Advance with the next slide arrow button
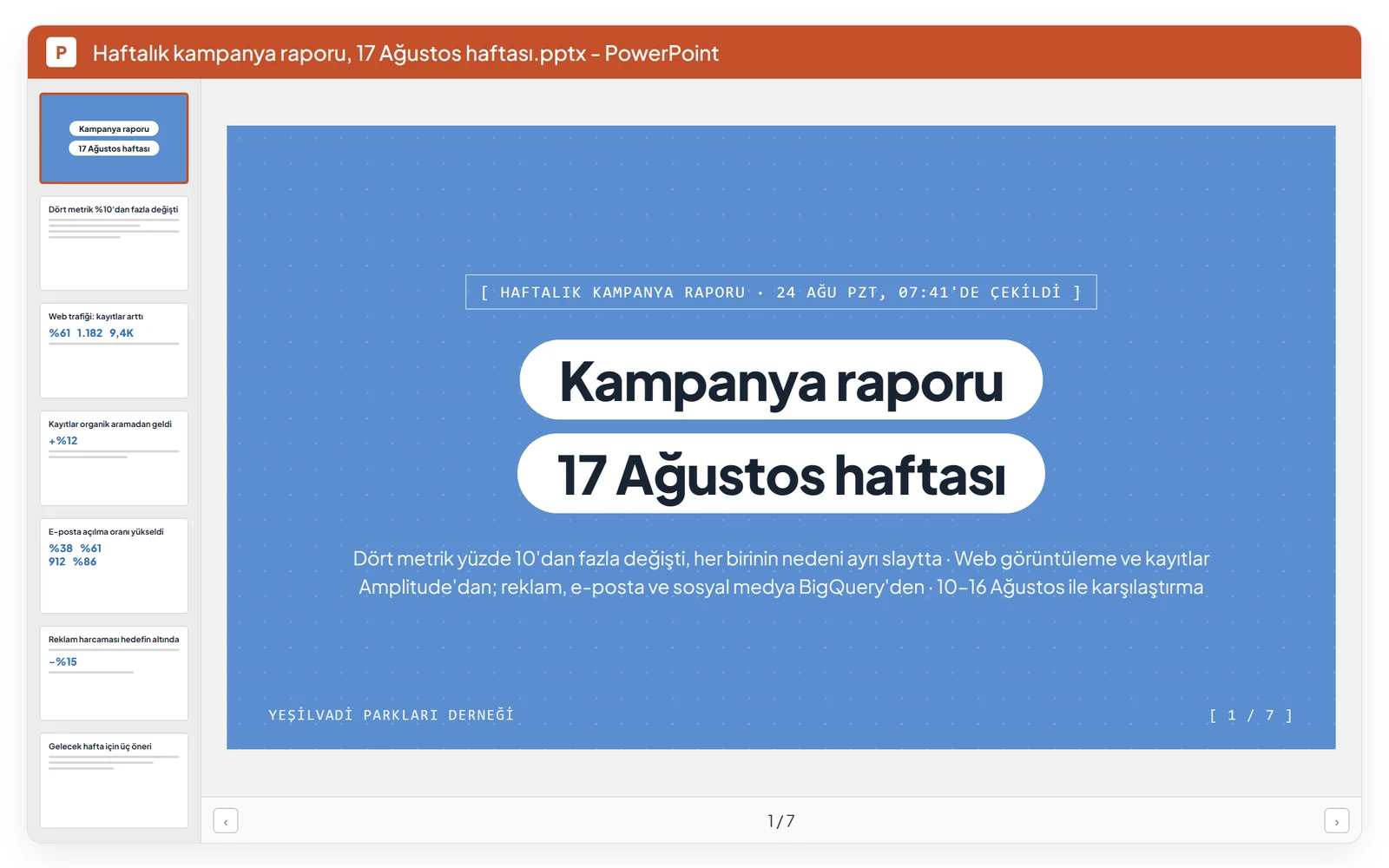Viewport: 1389px width, 868px height. 1336,820
